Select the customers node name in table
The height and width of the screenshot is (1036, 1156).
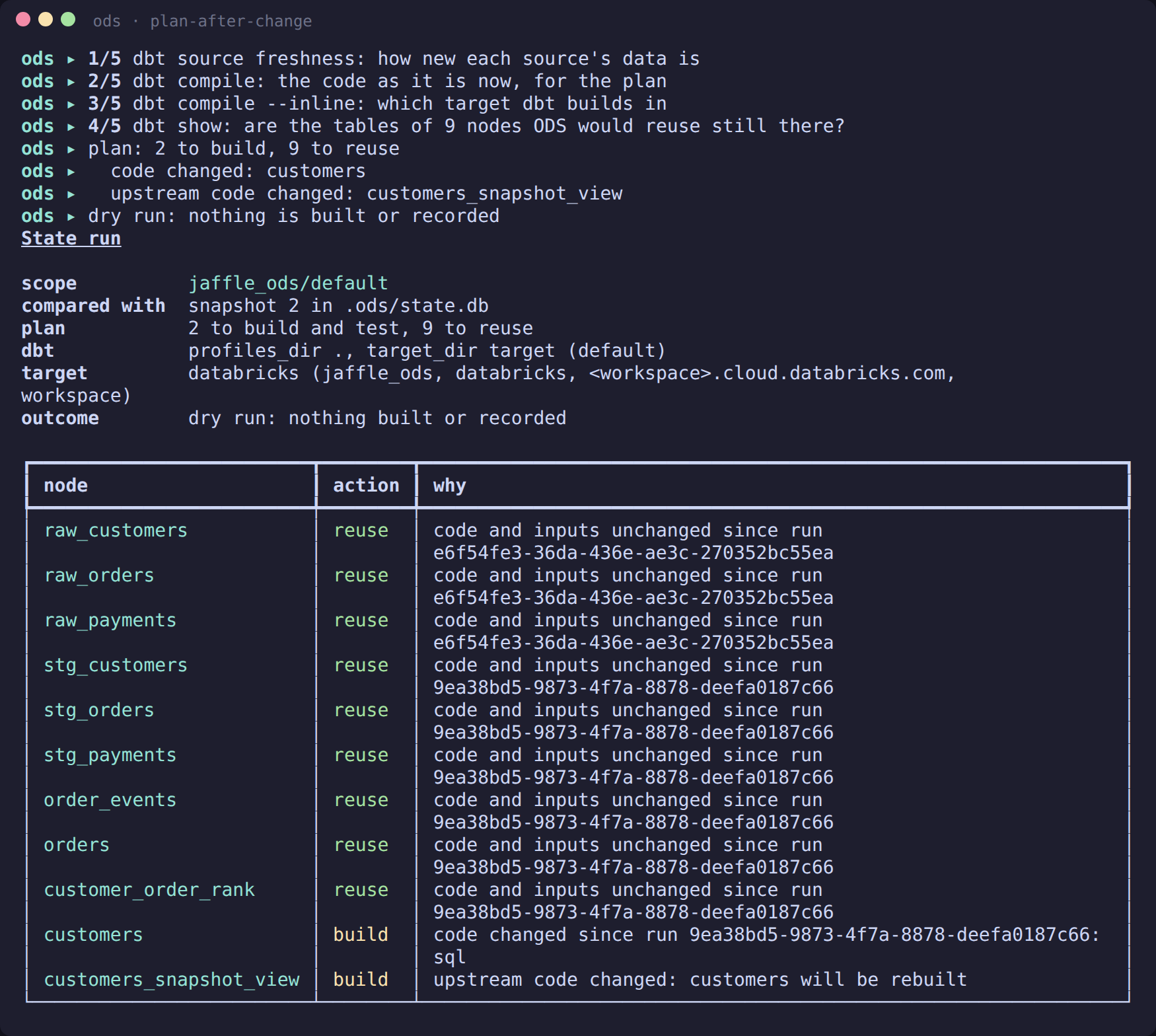tap(93, 935)
